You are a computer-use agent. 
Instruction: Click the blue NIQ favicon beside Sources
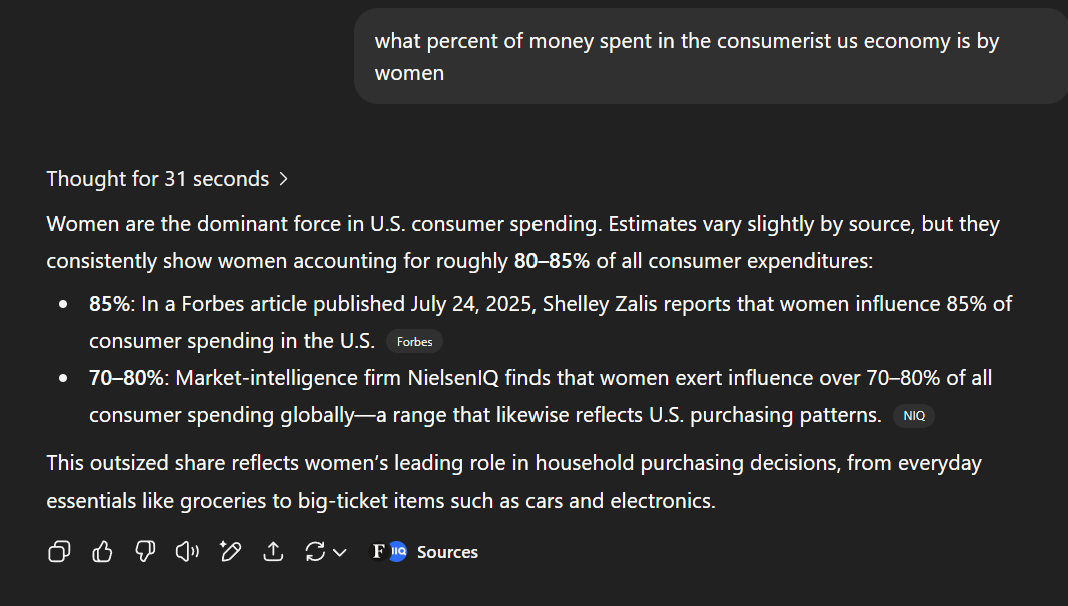(x=398, y=552)
